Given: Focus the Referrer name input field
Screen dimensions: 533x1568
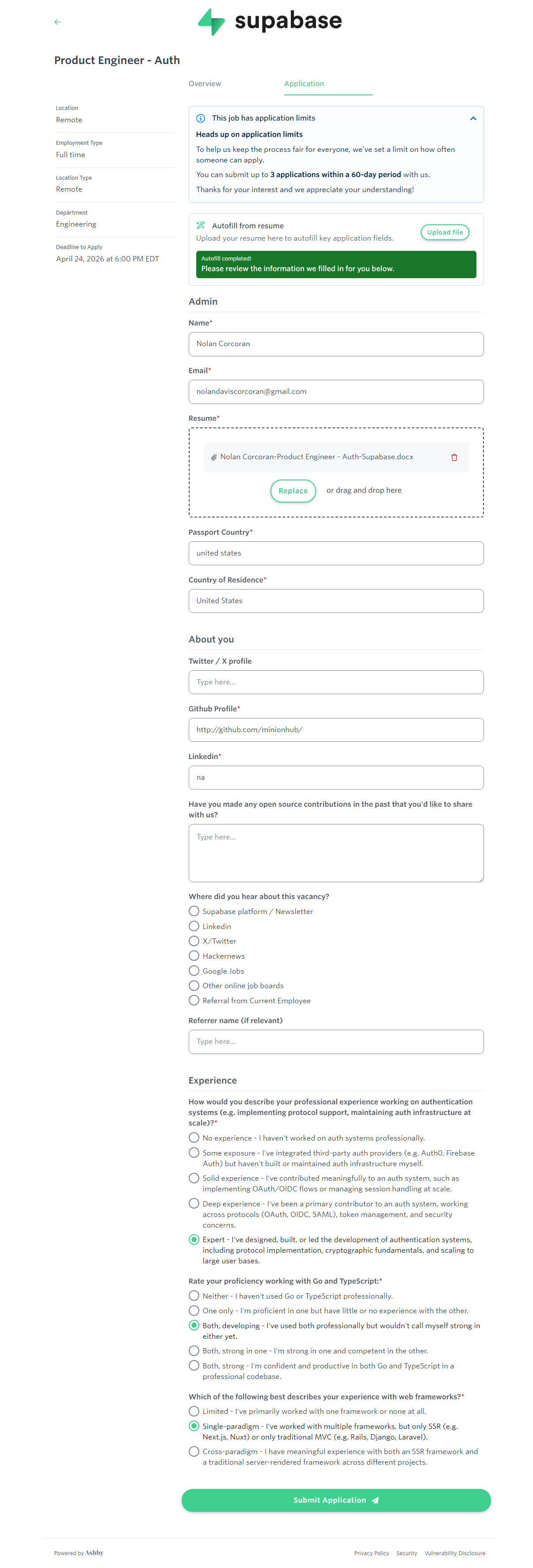Looking at the screenshot, I should tap(335, 1042).
